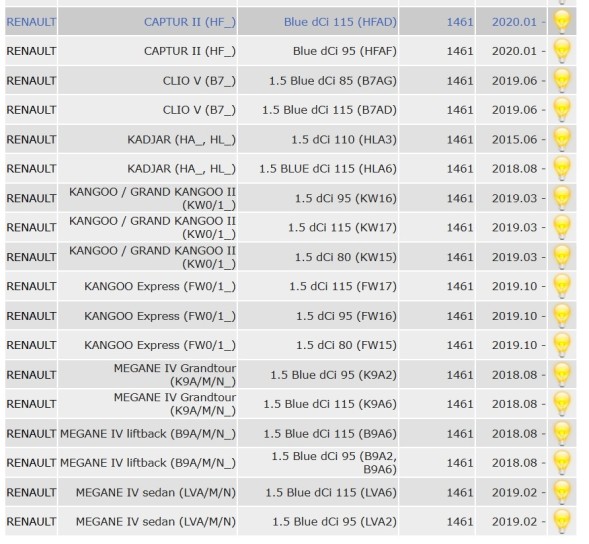Select the KANGOO 1.5 dCi 80 (KW15) row
Image resolution: width=589 pixels, height=544 pixels.
pos(290,257)
